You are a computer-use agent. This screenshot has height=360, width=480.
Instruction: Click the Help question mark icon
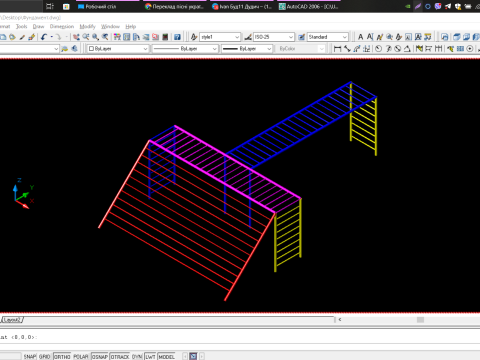(x=177, y=37)
